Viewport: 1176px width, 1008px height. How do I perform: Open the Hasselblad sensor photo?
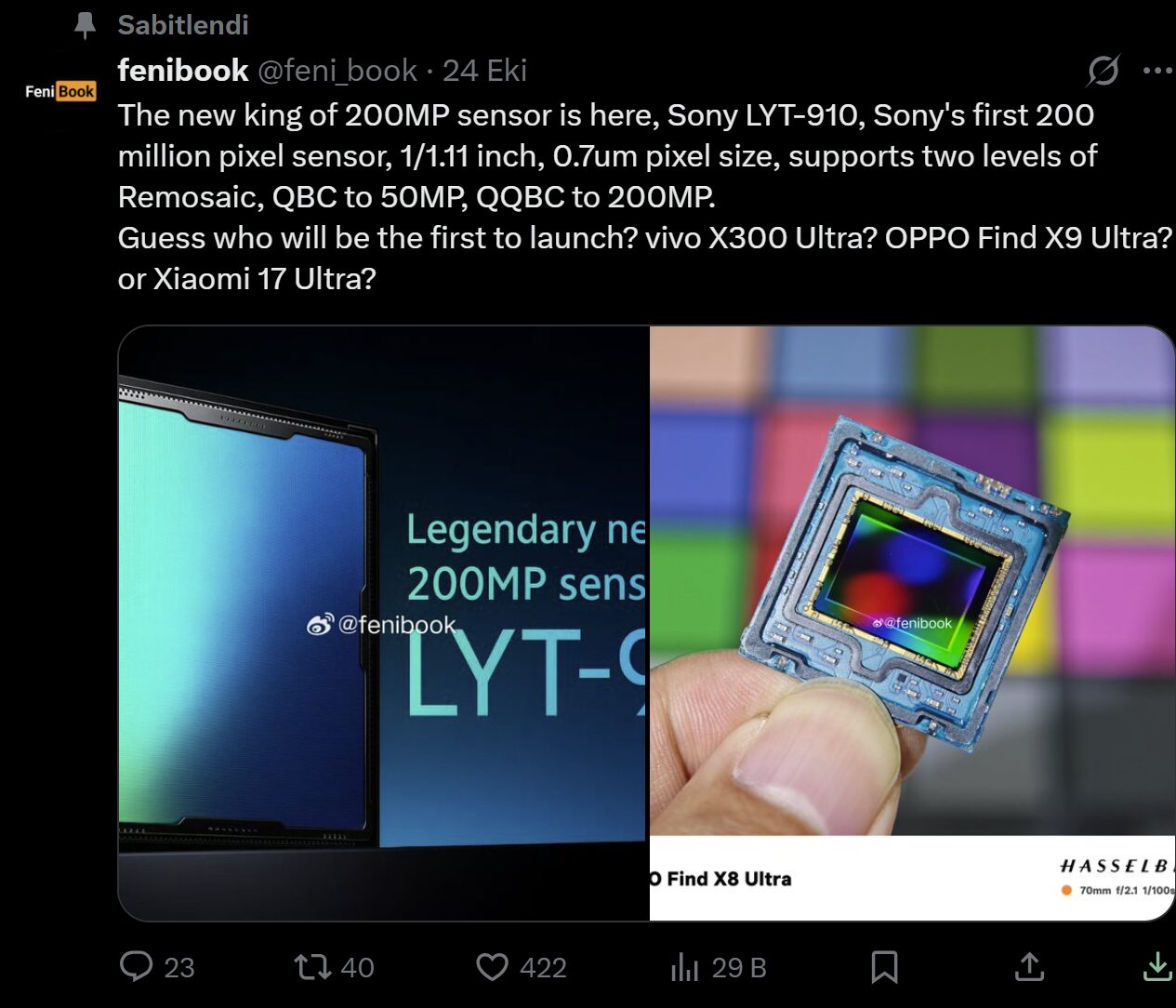(x=911, y=623)
